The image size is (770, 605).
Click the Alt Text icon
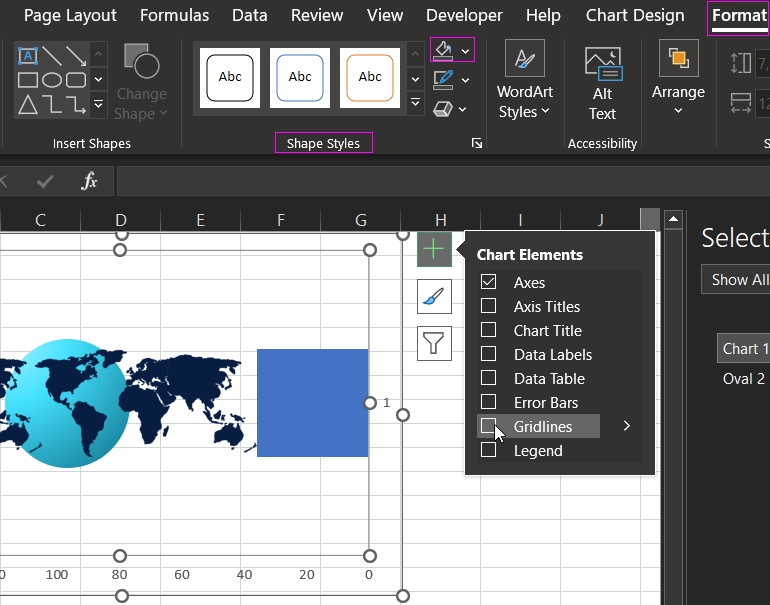pos(602,85)
